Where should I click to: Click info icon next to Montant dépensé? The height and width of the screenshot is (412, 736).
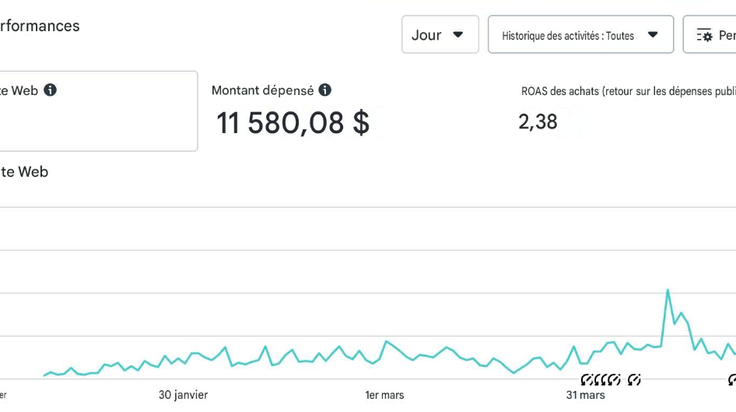click(x=325, y=90)
